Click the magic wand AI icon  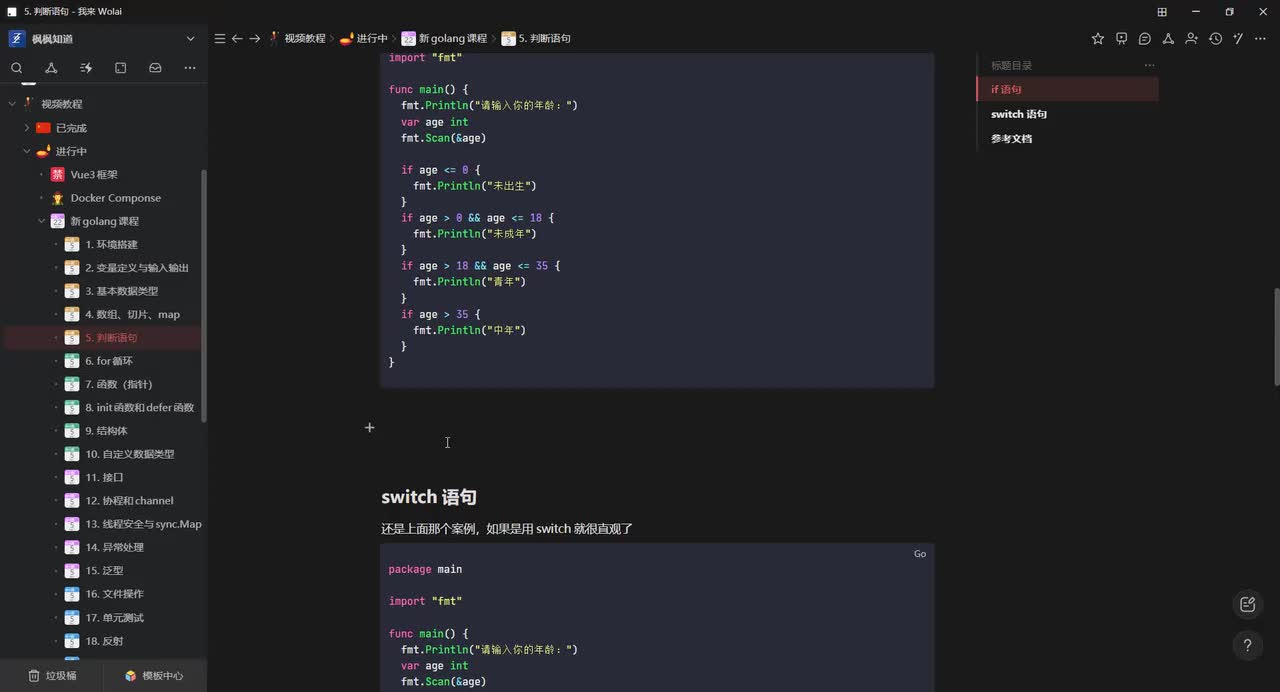coord(1238,38)
